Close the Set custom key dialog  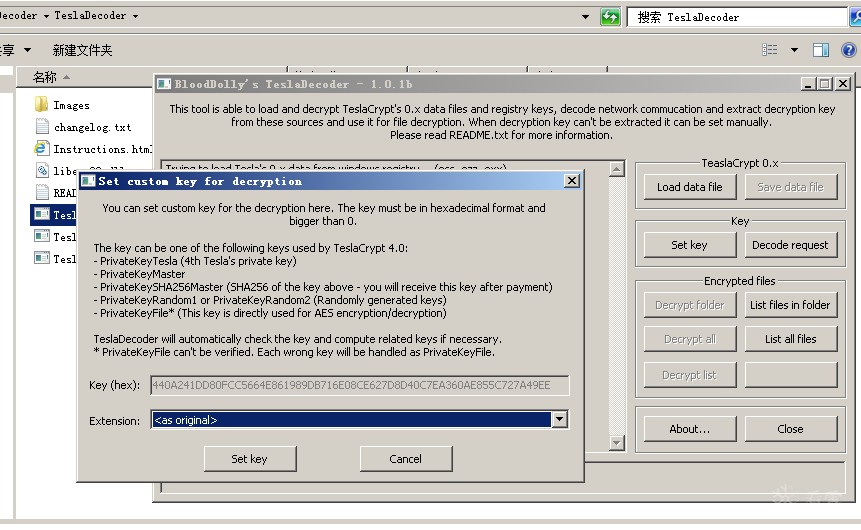[572, 181]
